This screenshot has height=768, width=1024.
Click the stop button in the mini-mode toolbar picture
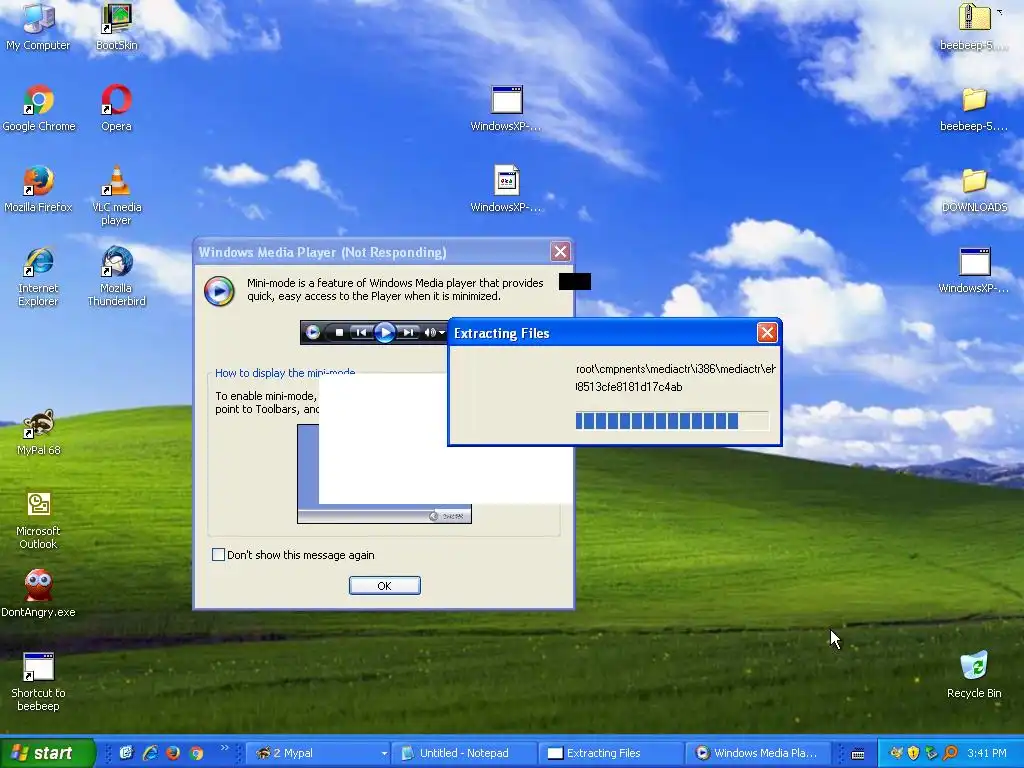coord(339,332)
